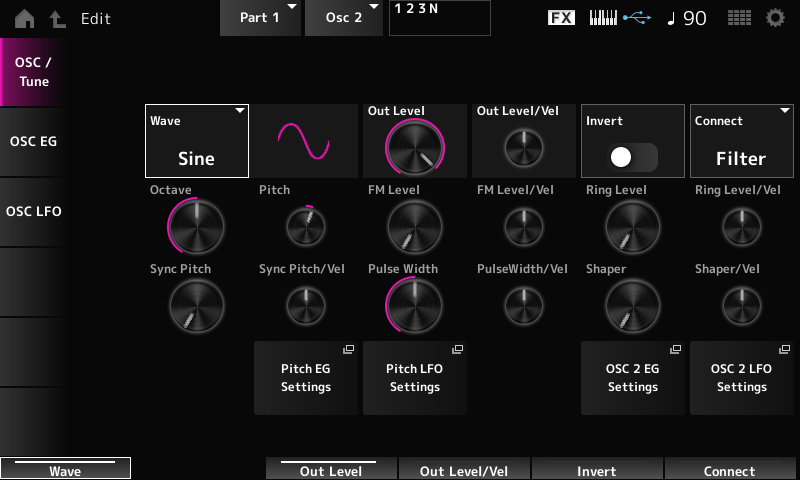Open the Wave Sine dropdown
This screenshot has width=800, height=480.
pos(196,141)
